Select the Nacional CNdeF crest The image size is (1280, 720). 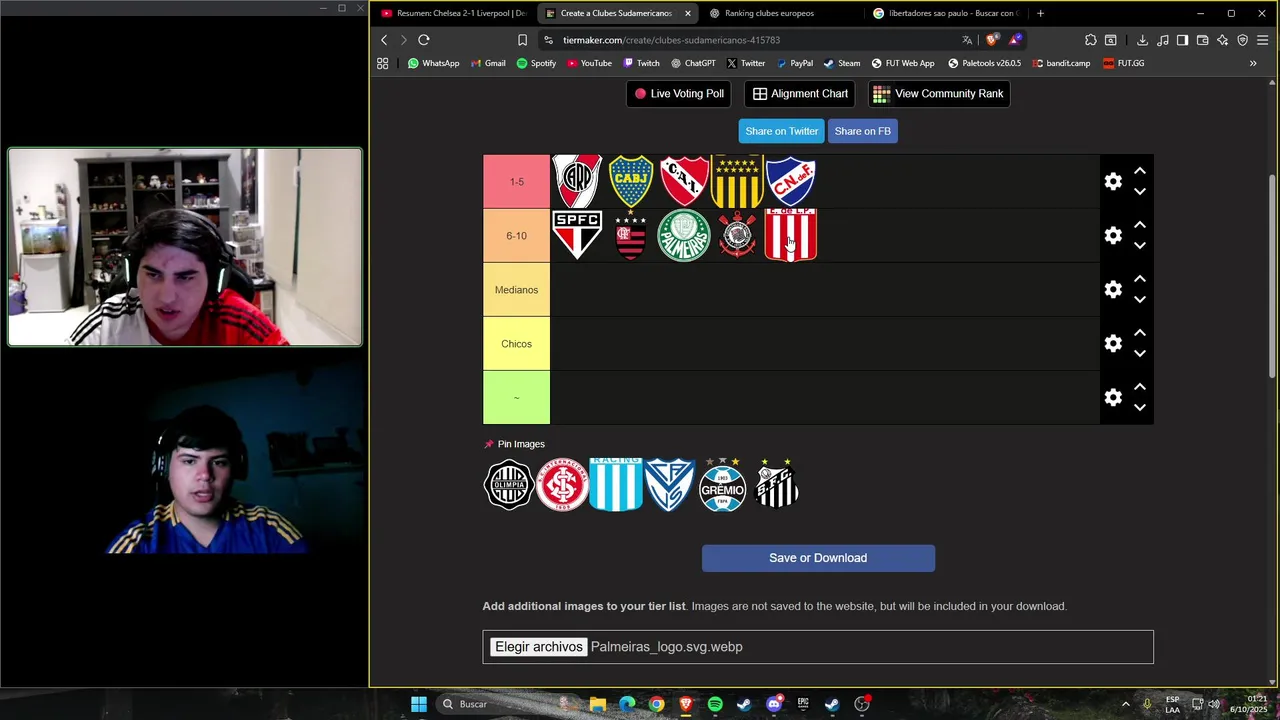[791, 181]
